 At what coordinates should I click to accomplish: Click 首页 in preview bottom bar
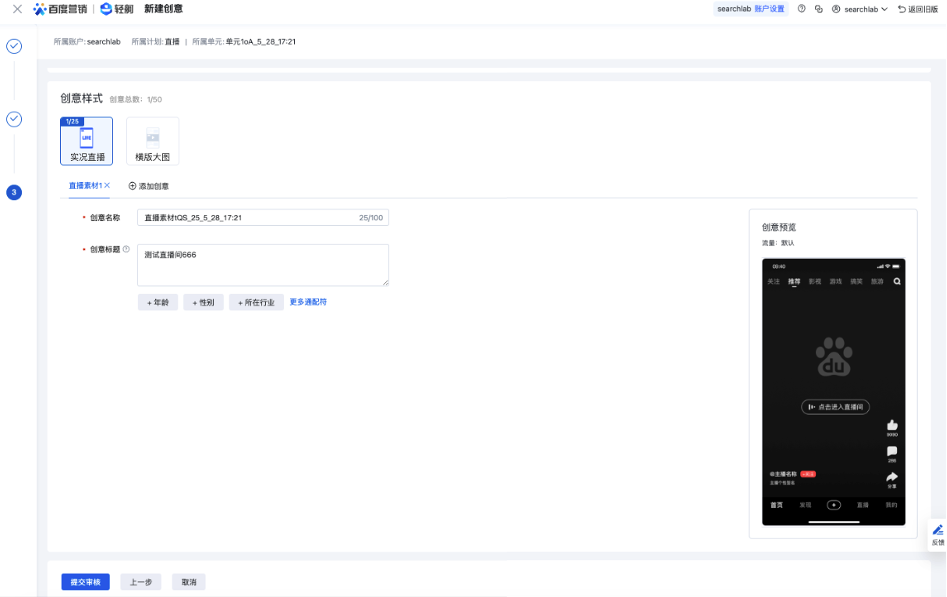[x=776, y=505]
